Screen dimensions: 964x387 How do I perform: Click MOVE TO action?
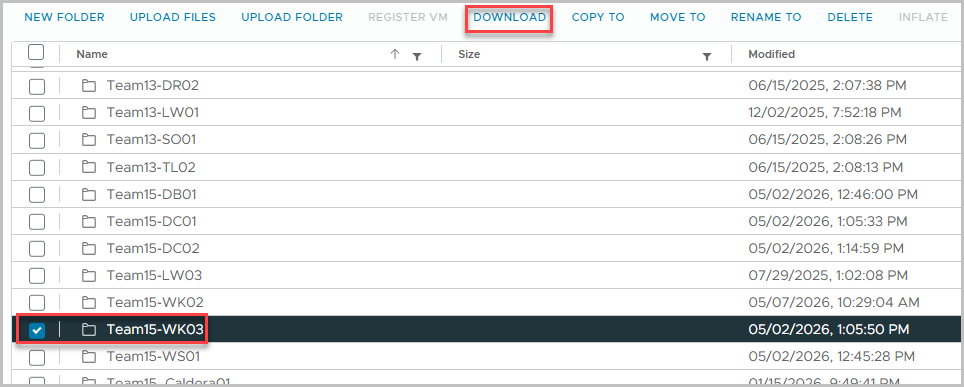click(x=678, y=17)
